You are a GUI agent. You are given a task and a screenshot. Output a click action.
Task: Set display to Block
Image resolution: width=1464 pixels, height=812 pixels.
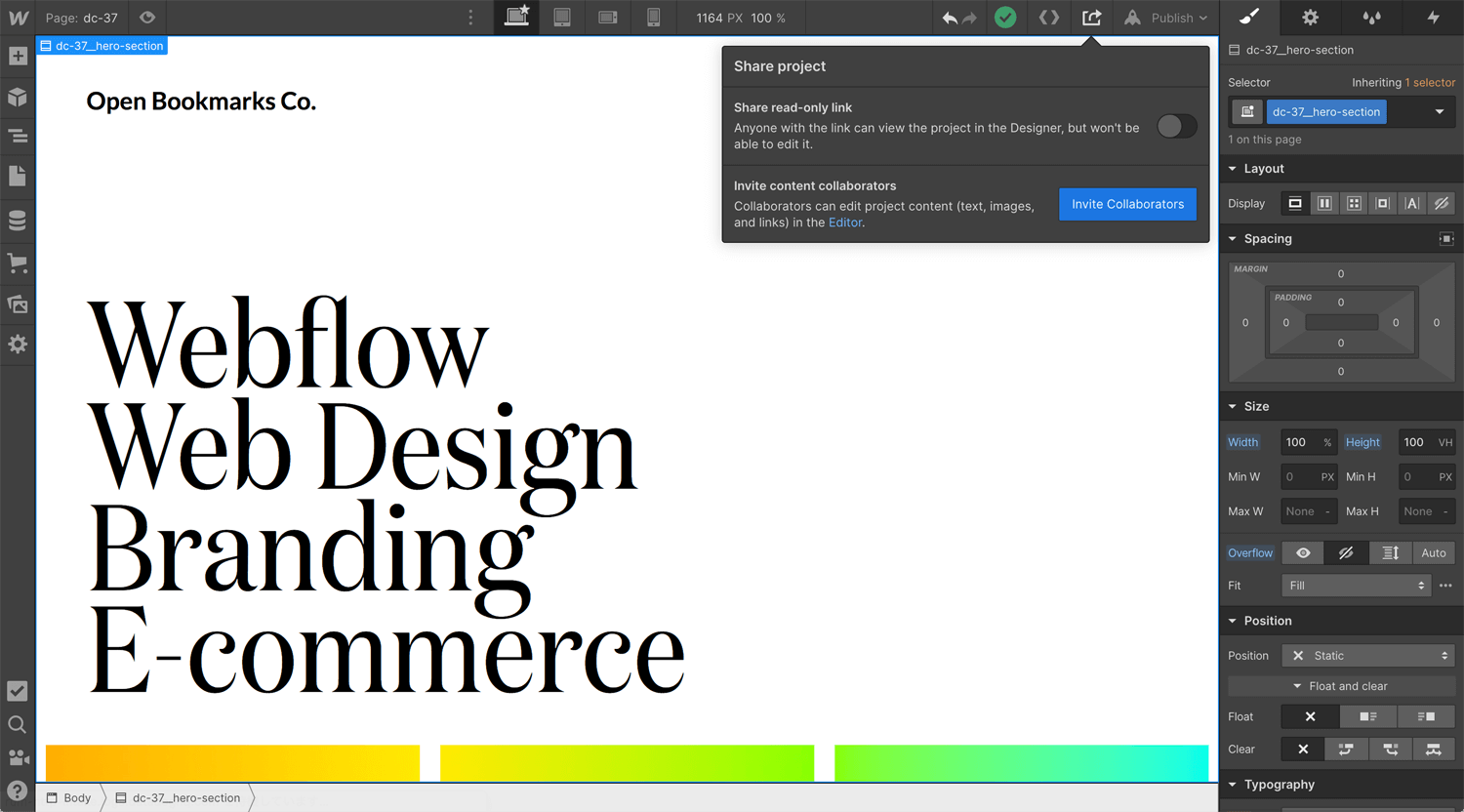tap(1295, 203)
